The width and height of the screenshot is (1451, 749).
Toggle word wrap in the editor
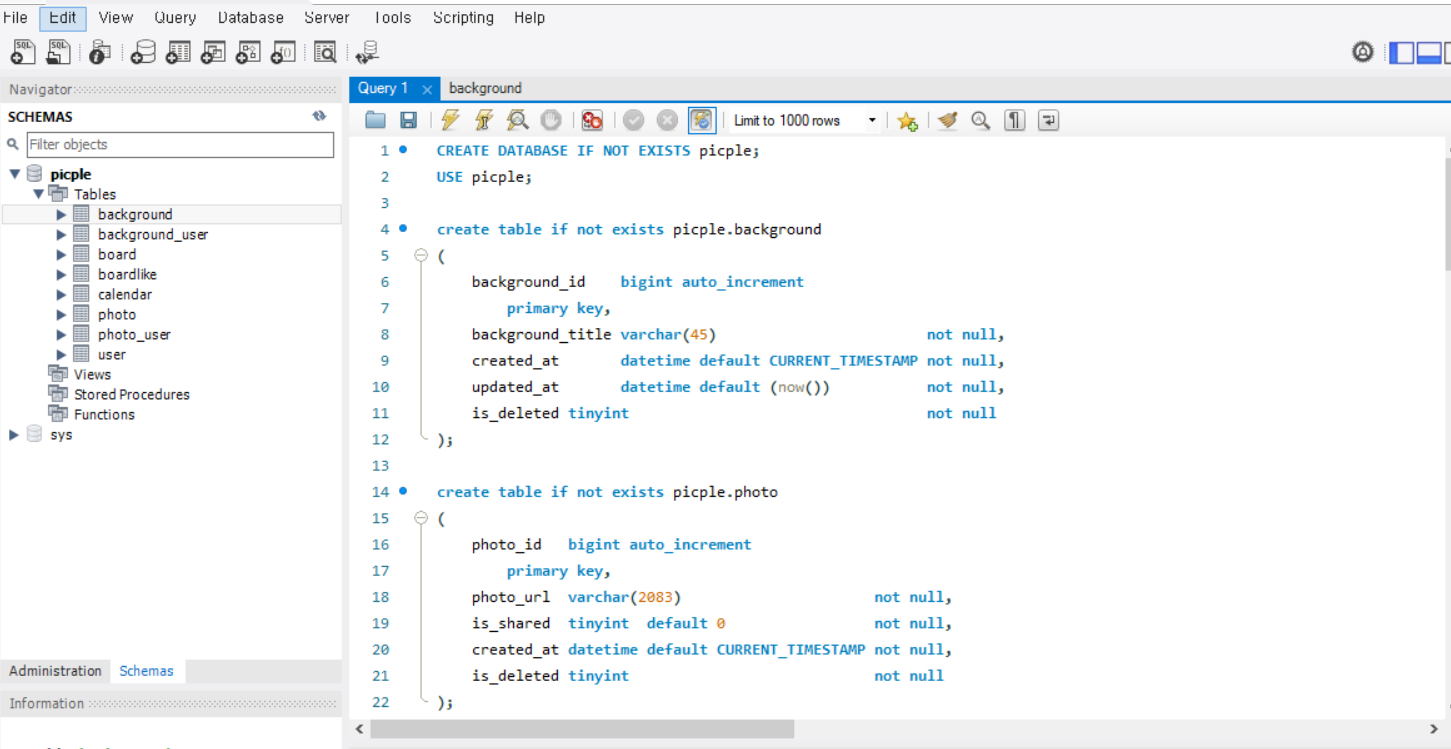1048,121
